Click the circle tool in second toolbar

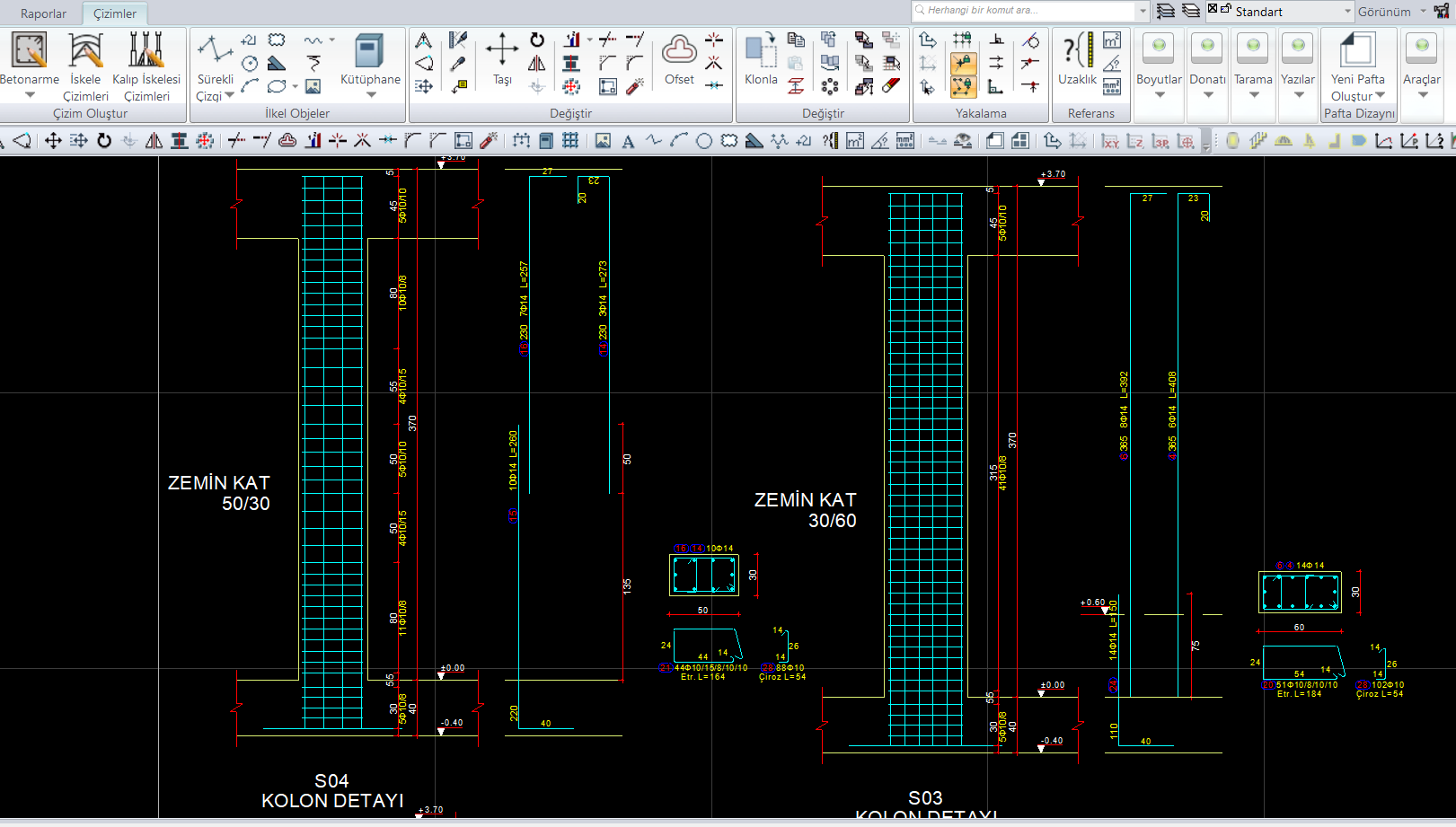tap(704, 141)
